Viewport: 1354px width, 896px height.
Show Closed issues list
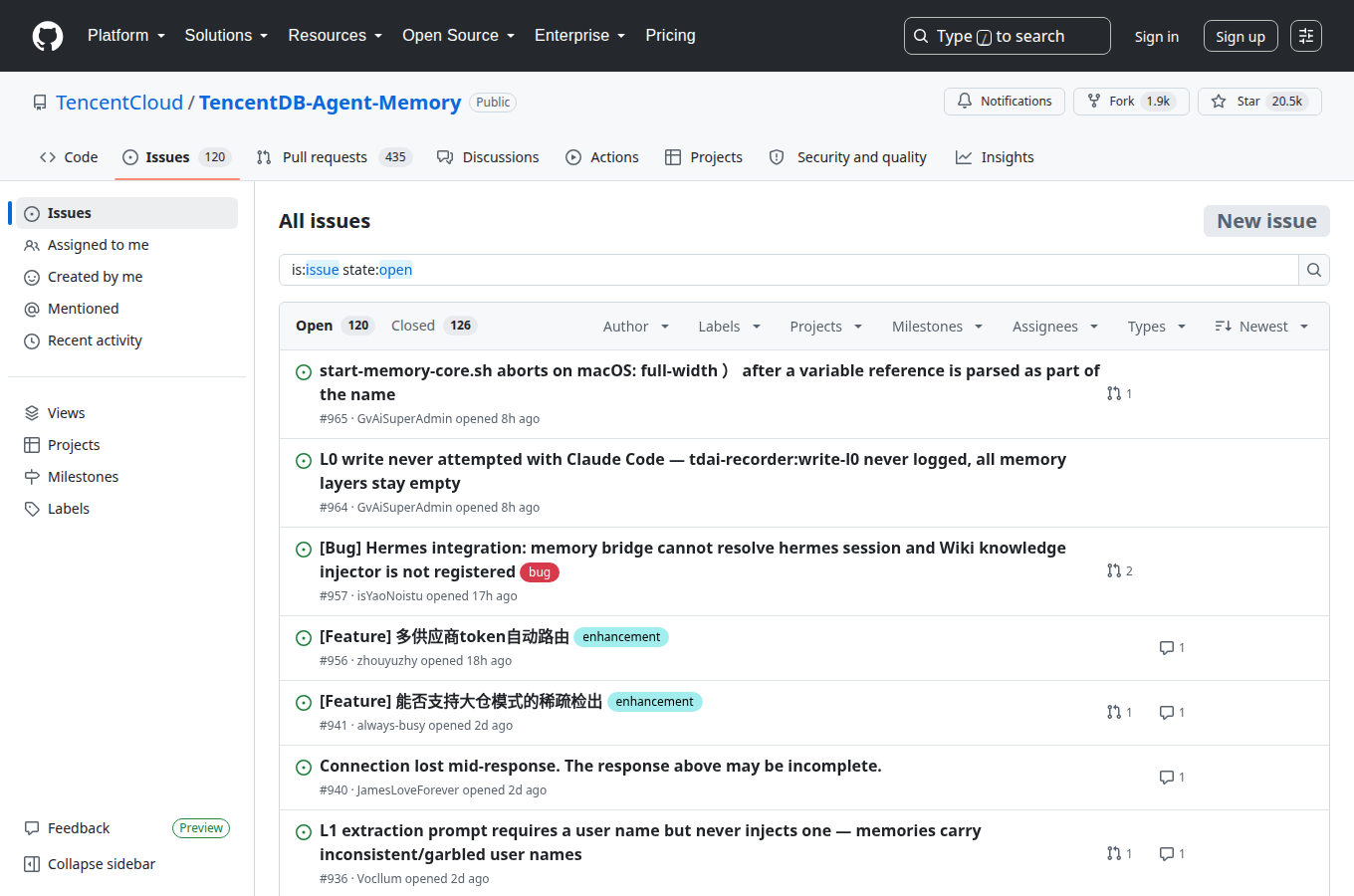[x=434, y=326]
